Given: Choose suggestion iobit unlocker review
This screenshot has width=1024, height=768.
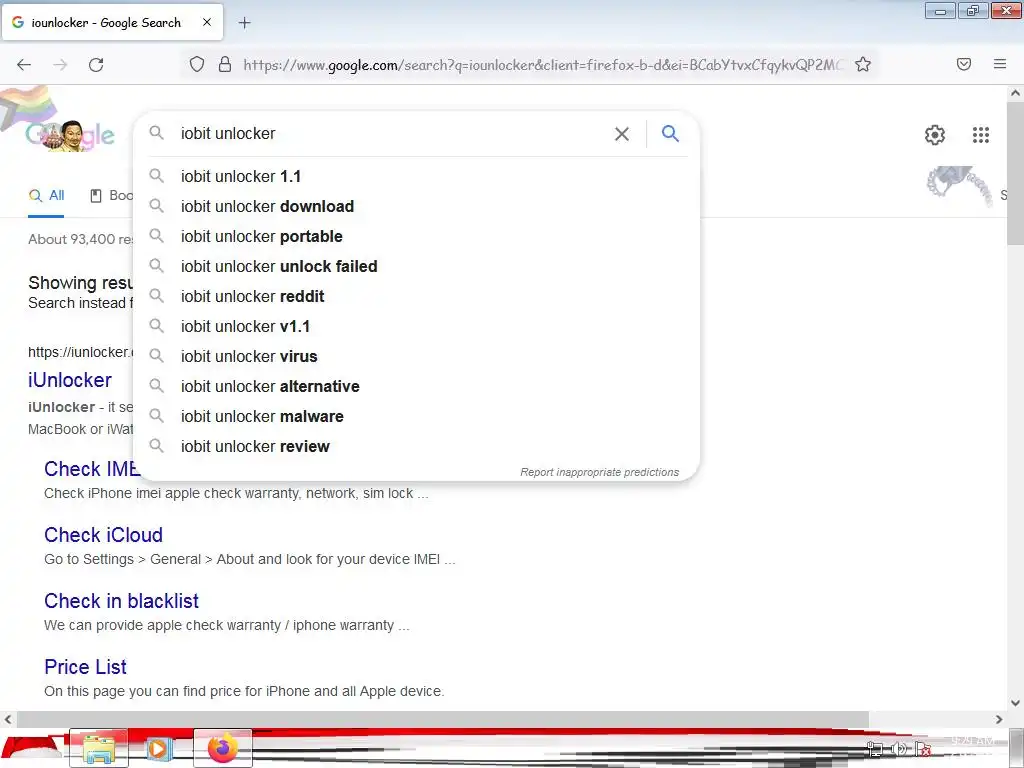Looking at the screenshot, I should click(x=416, y=447).
